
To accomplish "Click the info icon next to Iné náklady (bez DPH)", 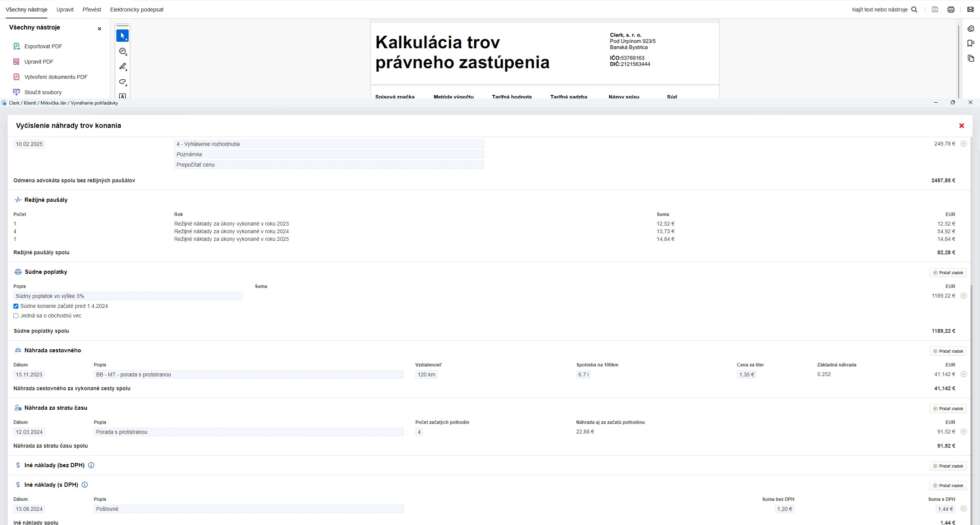I will (x=91, y=465).
